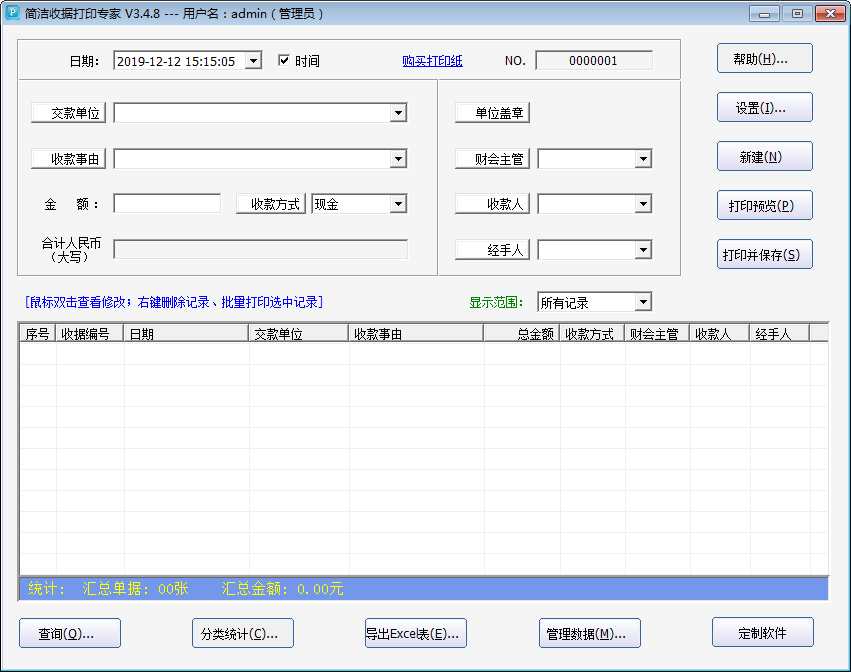The image size is (851, 672).
Task: Click the 购买打印纸 link
Action: coord(433,61)
